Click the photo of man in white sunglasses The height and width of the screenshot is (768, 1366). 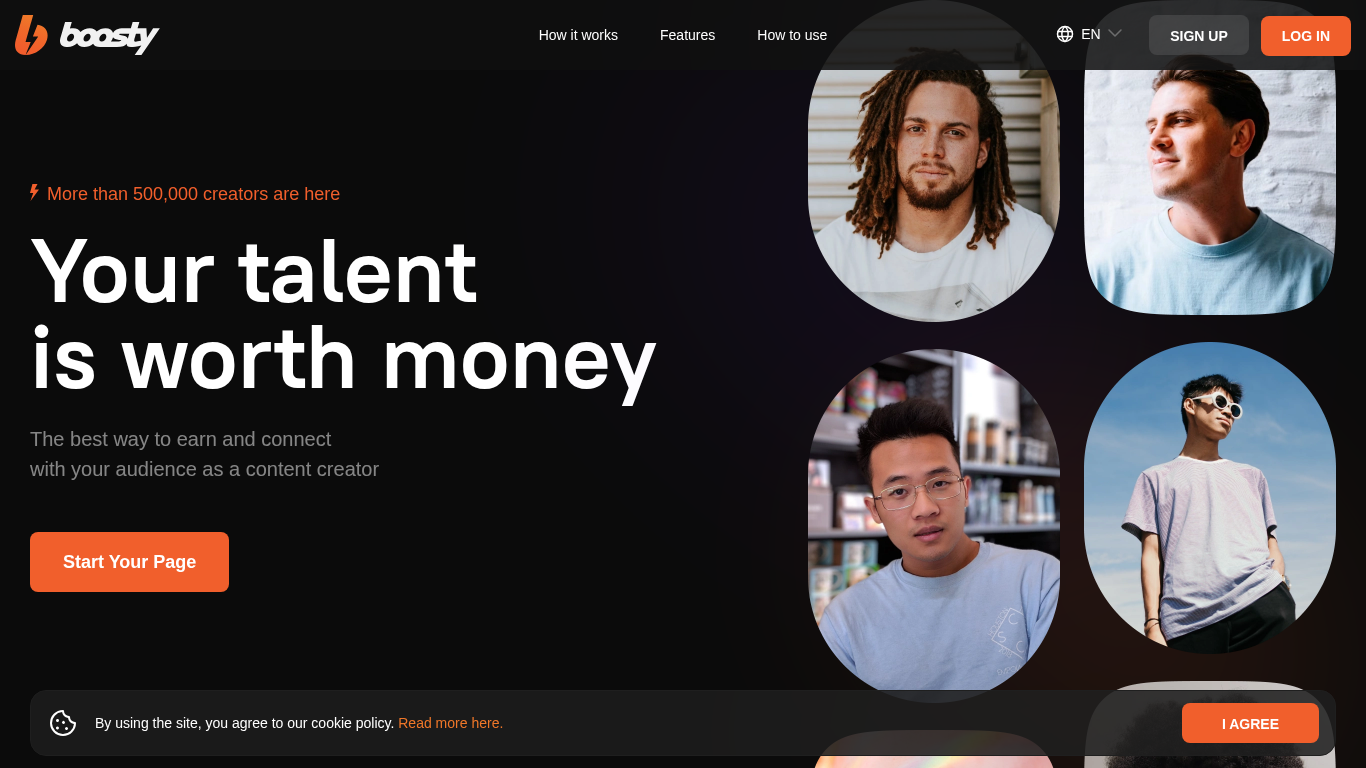click(1210, 498)
